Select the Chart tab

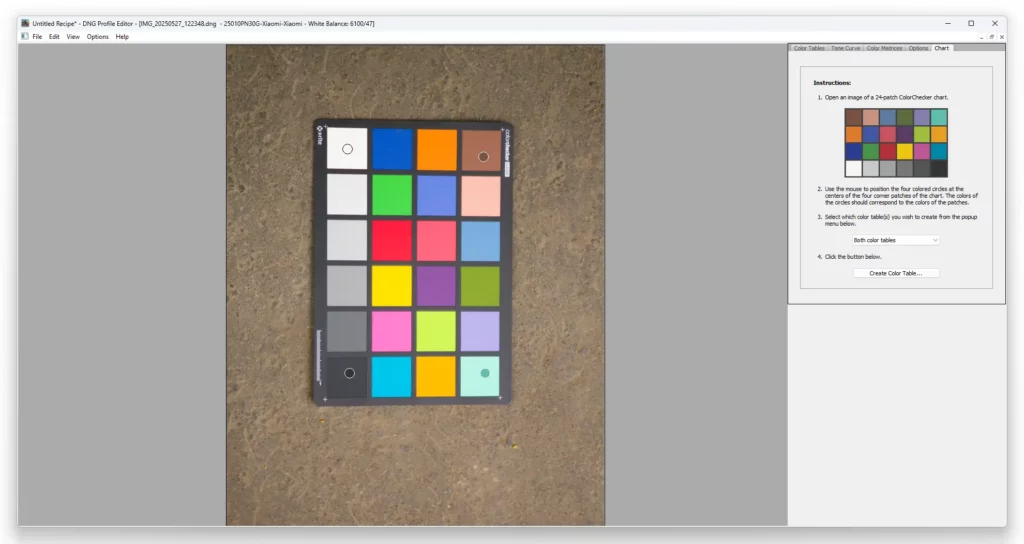point(942,48)
